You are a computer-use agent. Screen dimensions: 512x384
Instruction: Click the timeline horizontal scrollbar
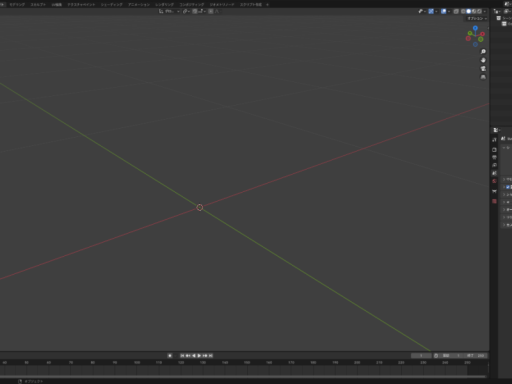pyautogui.click(x=243, y=377)
